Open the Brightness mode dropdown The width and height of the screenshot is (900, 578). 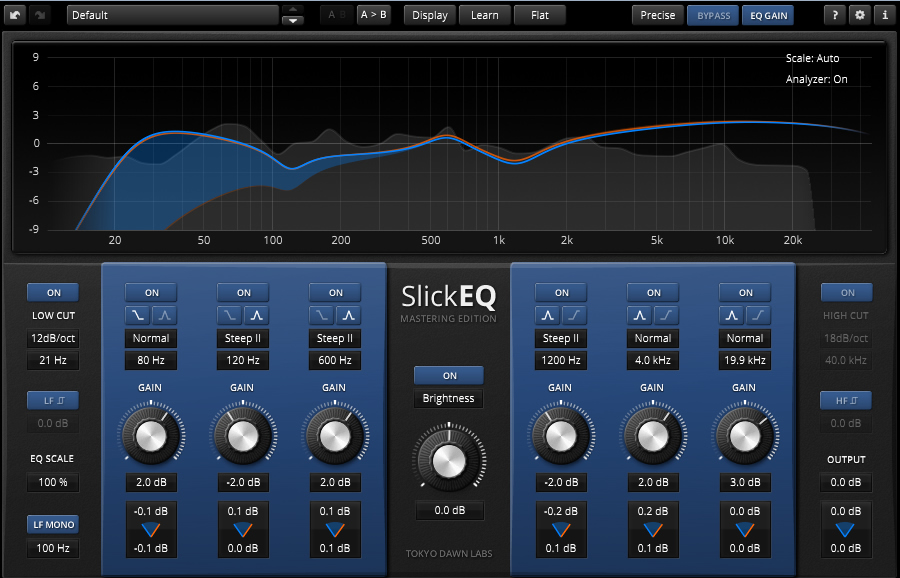449,398
